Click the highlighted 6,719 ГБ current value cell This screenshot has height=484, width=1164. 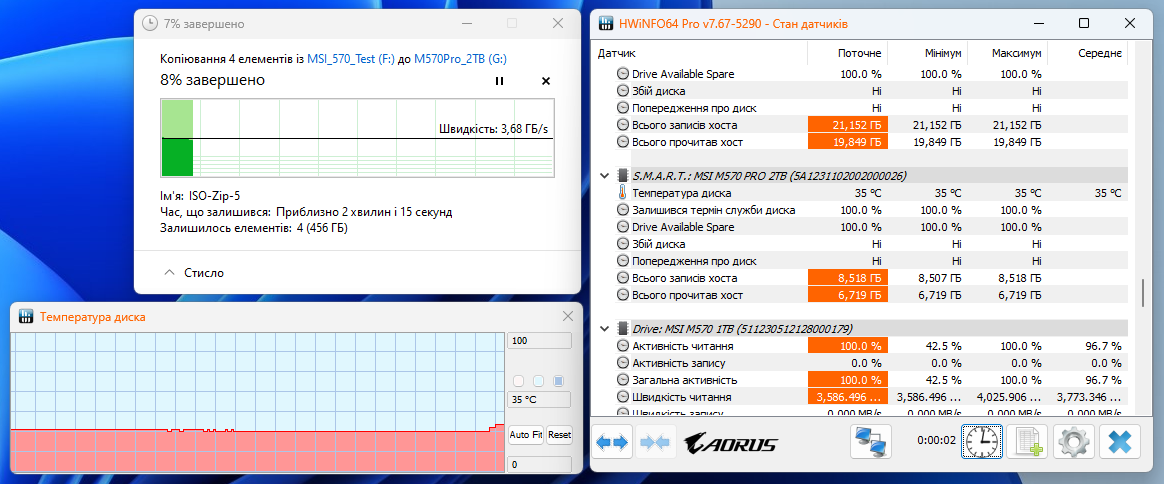click(847, 295)
